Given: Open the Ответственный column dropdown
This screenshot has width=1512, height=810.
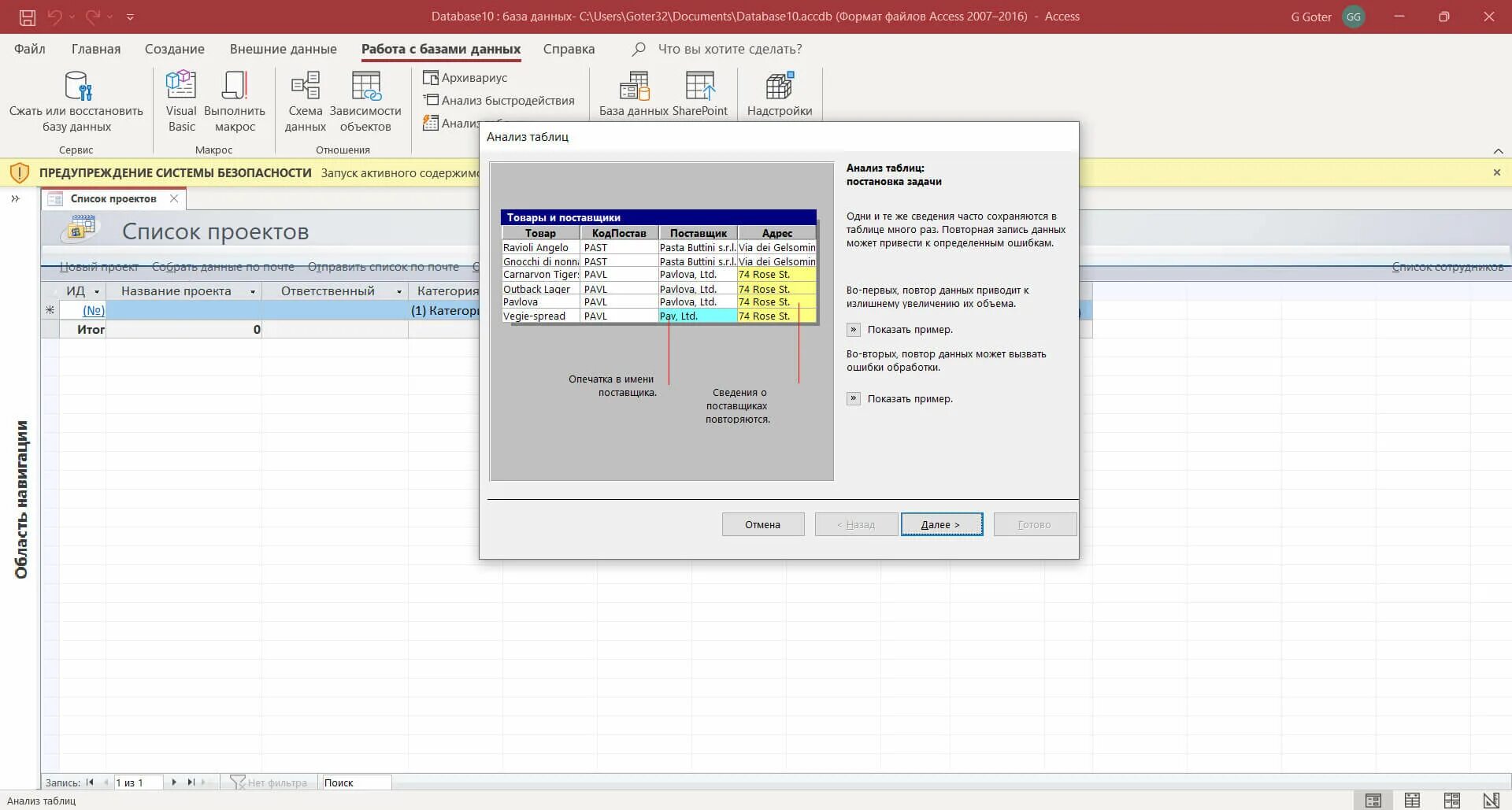Looking at the screenshot, I should click(399, 291).
